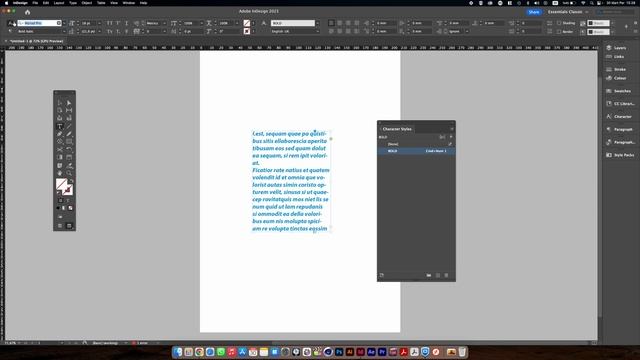640x360 pixels.
Task: Create new character style in panel
Action: click(x=438, y=276)
